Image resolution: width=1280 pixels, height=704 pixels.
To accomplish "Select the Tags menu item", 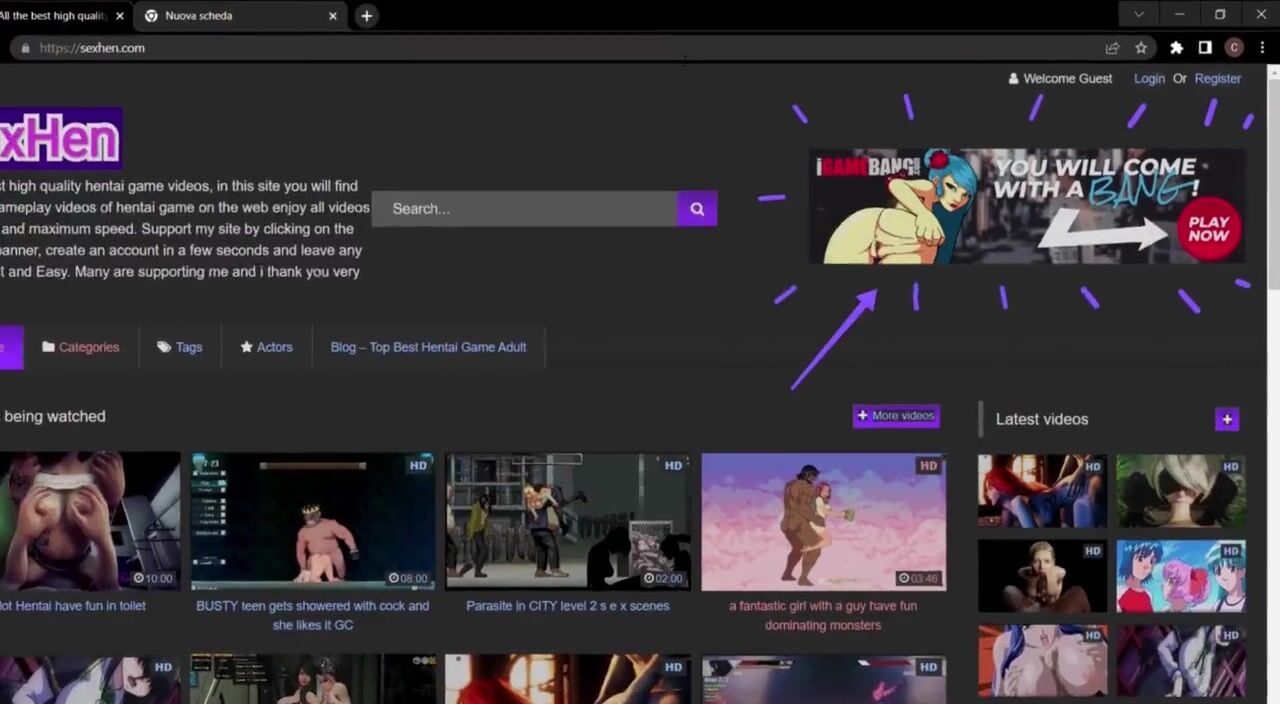I will point(180,347).
